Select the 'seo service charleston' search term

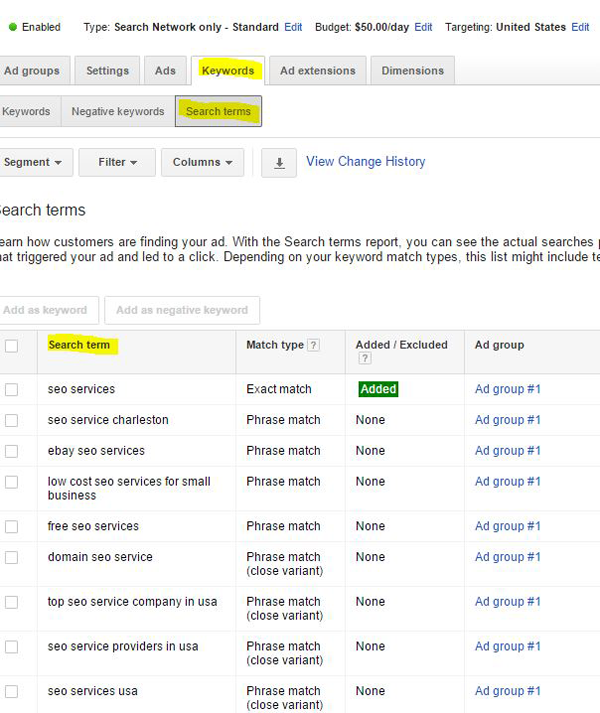pos(108,420)
